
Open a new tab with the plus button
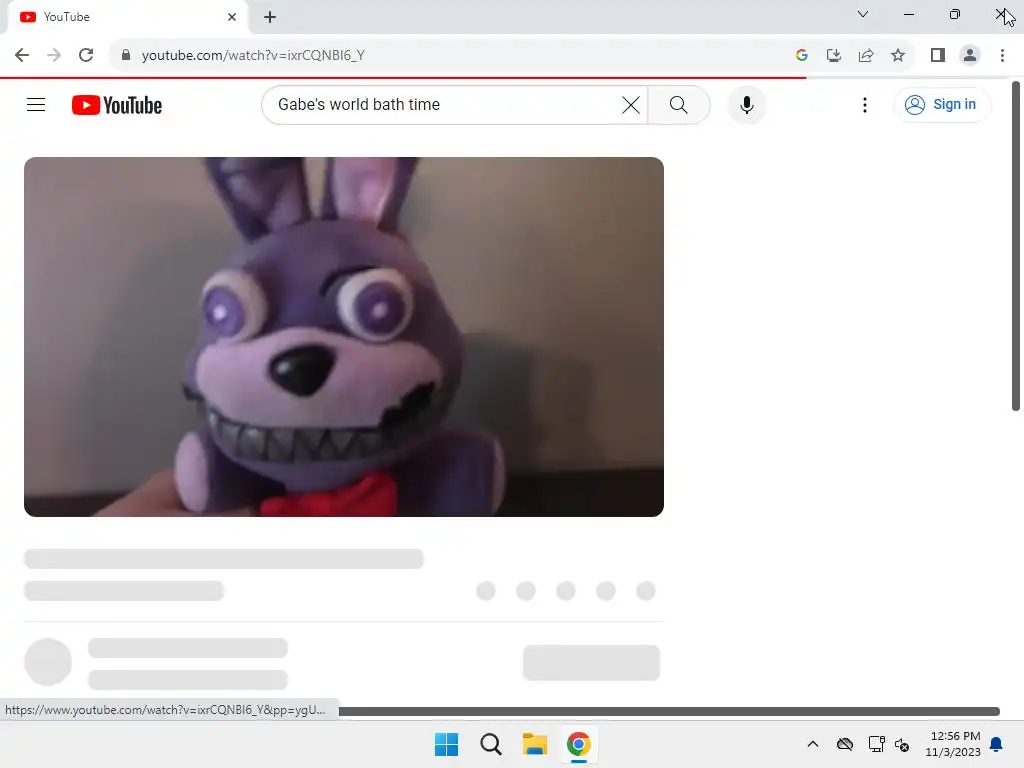point(270,17)
